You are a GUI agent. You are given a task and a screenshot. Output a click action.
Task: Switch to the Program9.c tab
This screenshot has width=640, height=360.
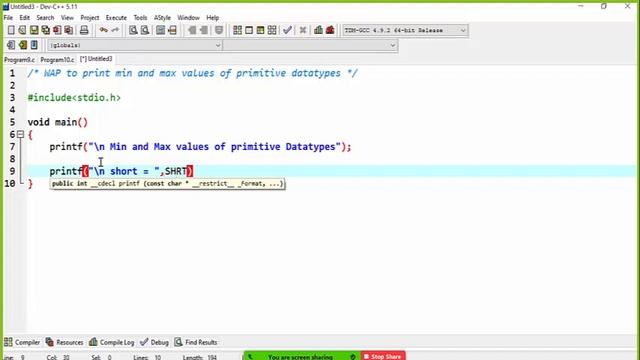[19, 60]
